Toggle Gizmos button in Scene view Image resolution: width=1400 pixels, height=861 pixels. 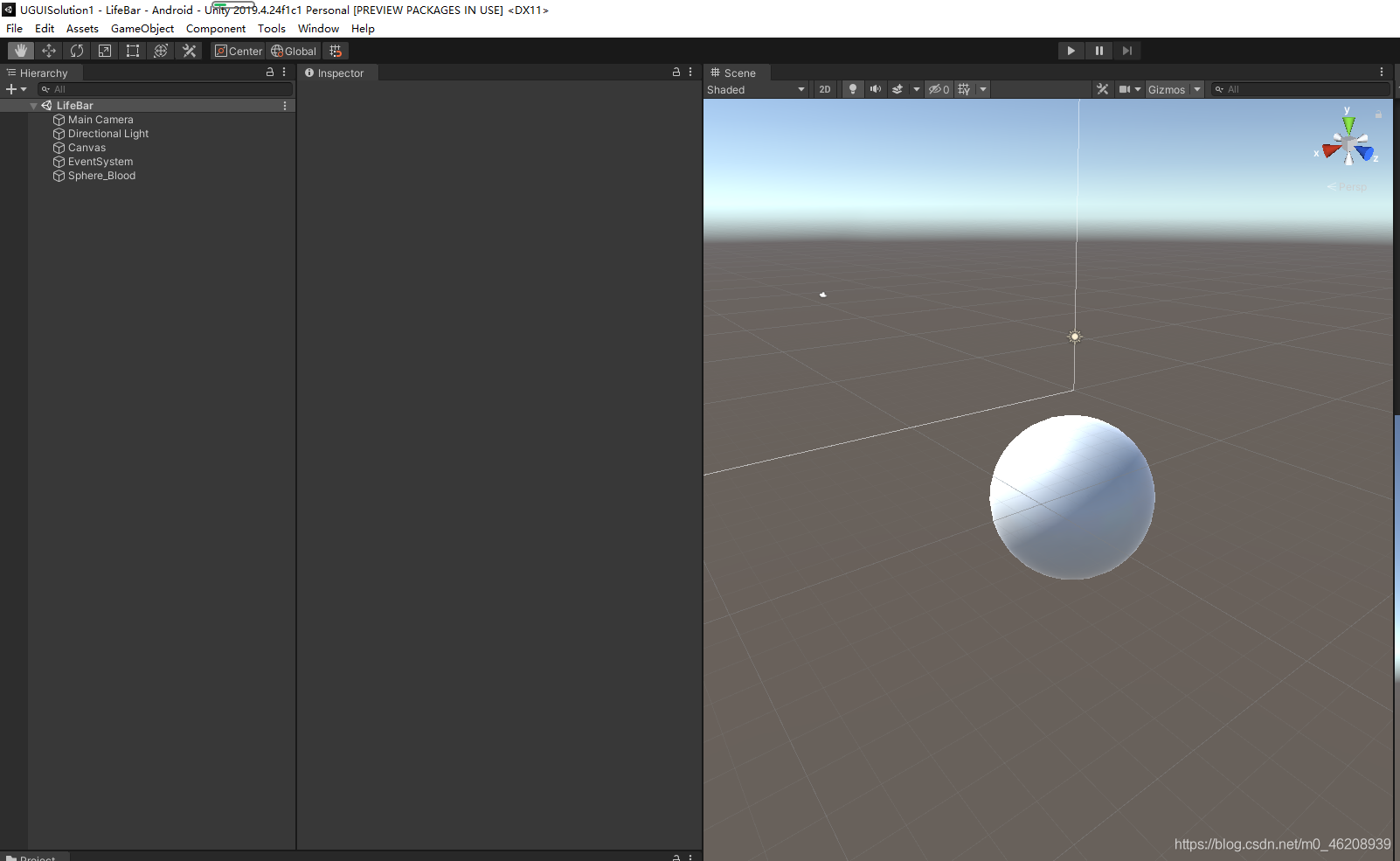pos(1167,89)
